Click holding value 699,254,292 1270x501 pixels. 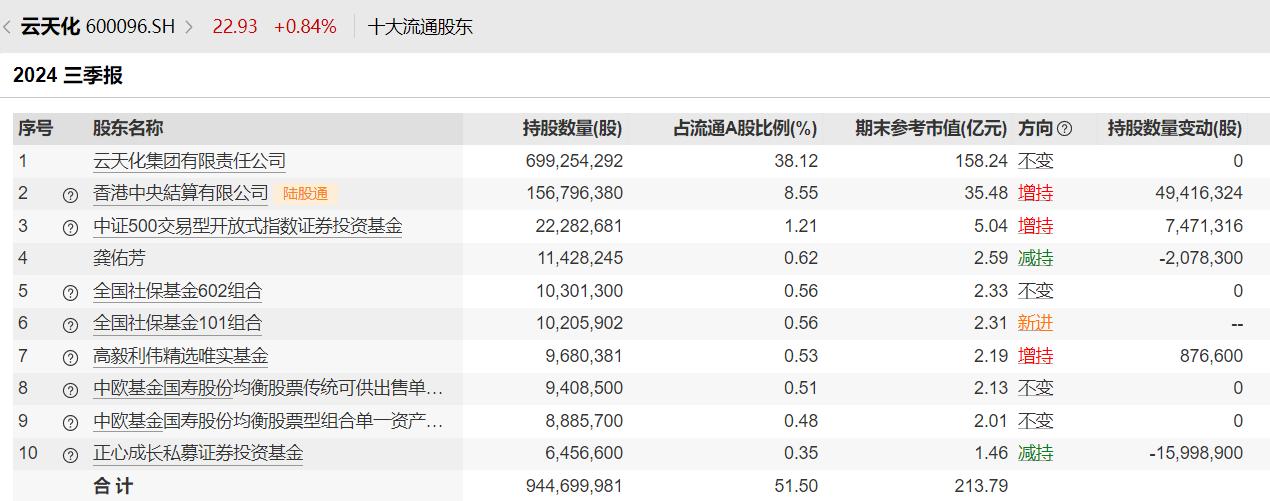point(574,161)
